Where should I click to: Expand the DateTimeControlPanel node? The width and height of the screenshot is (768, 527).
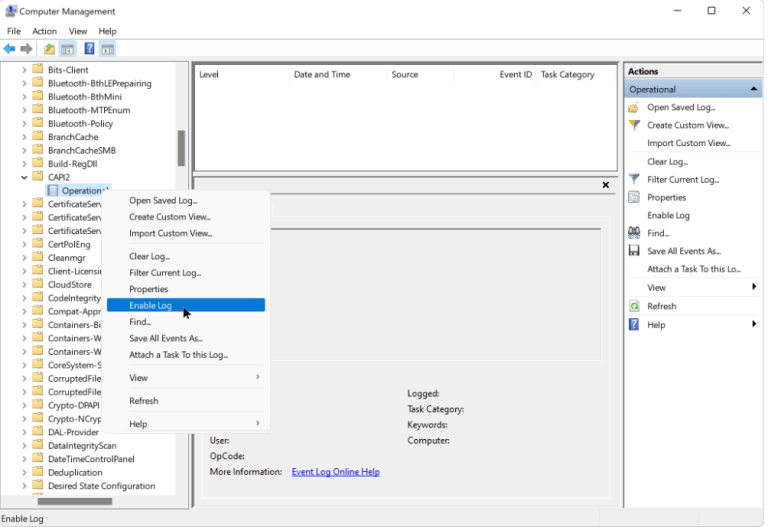point(24,459)
